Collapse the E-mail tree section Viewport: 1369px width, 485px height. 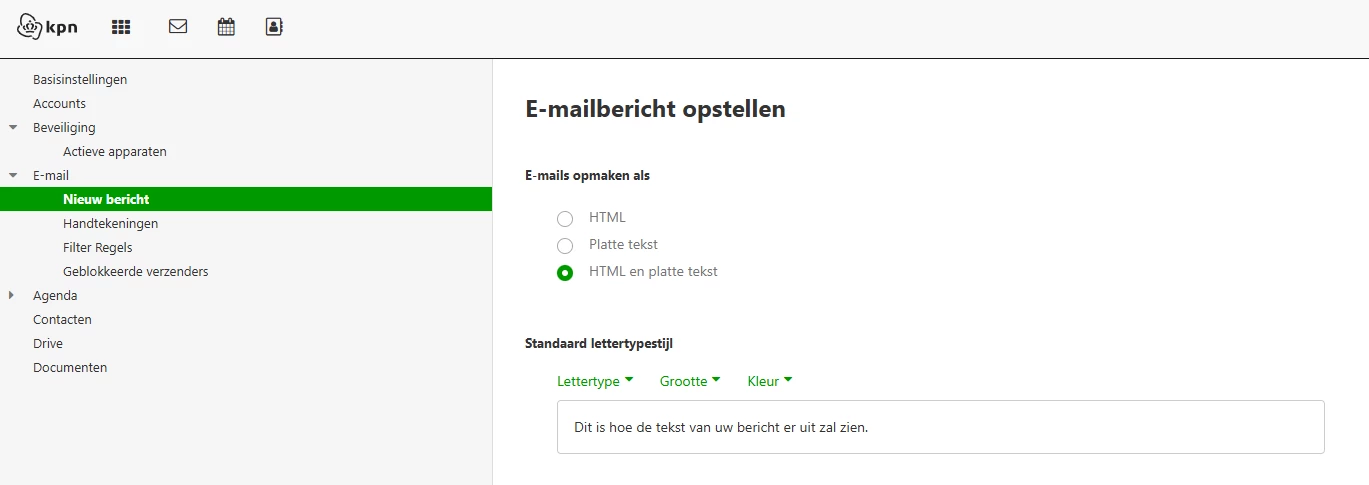coord(13,176)
